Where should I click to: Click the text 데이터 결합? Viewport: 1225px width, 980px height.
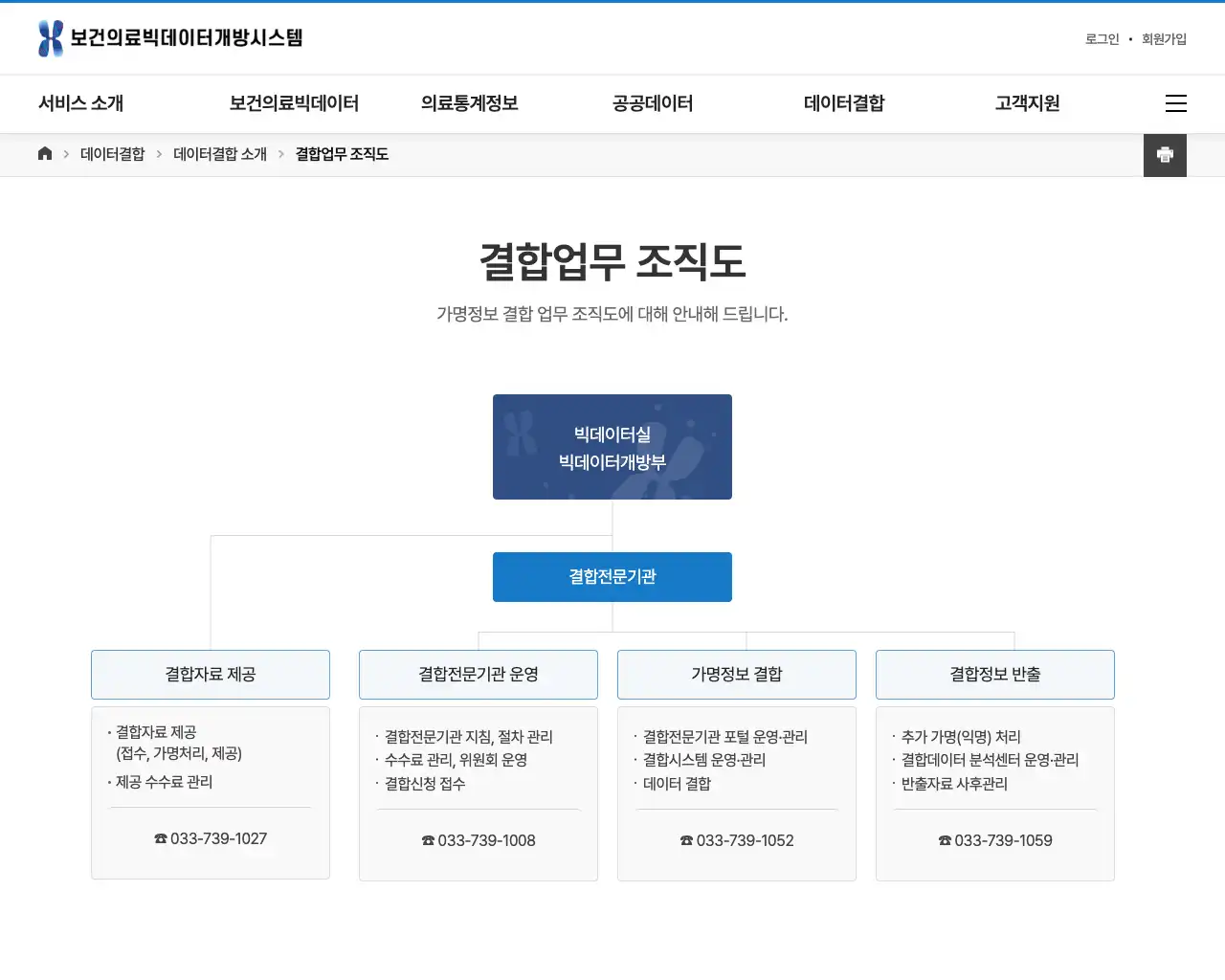click(x=678, y=784)
